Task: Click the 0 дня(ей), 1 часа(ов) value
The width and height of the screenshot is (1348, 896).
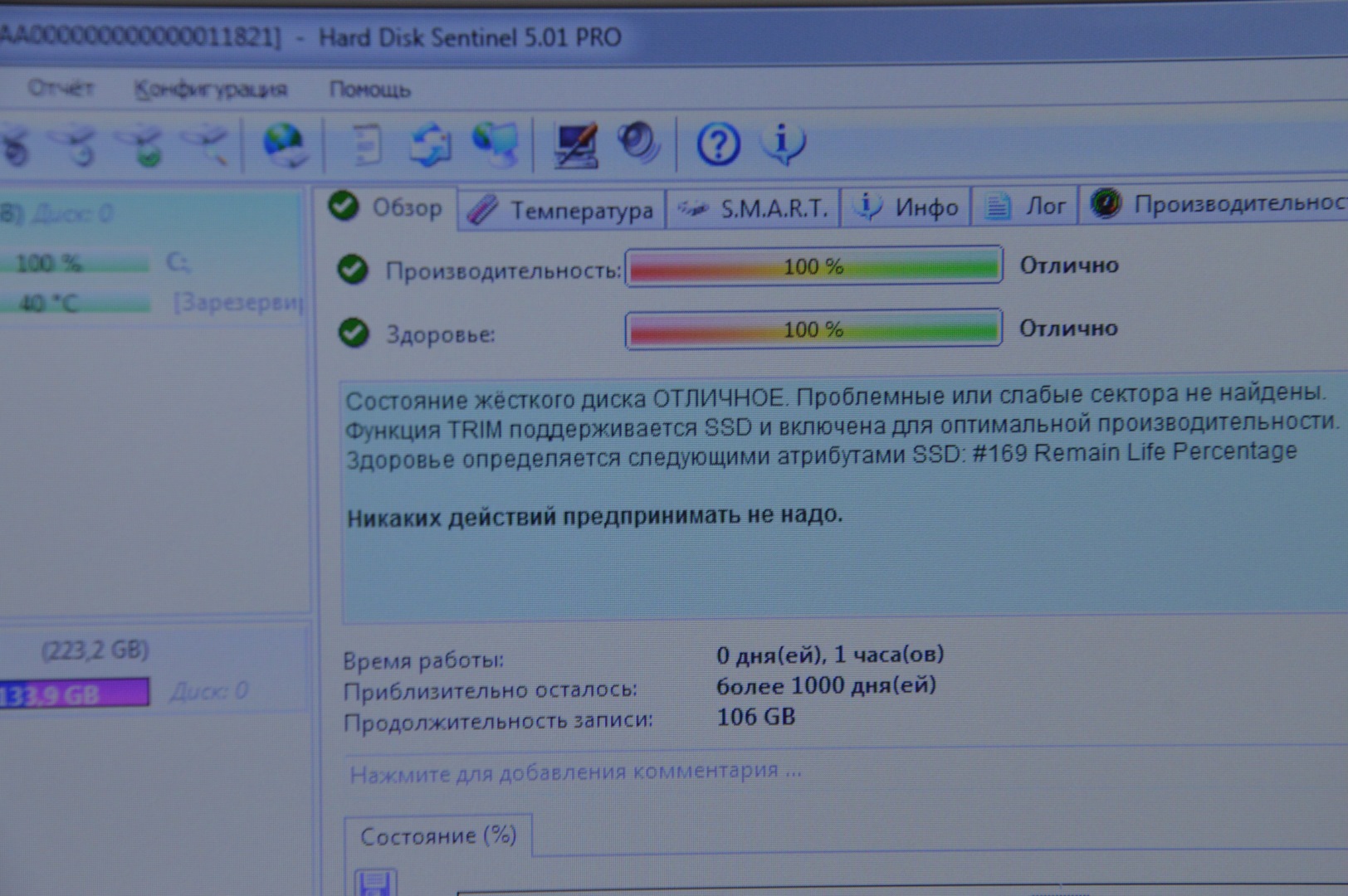Action: click(830, 655)
